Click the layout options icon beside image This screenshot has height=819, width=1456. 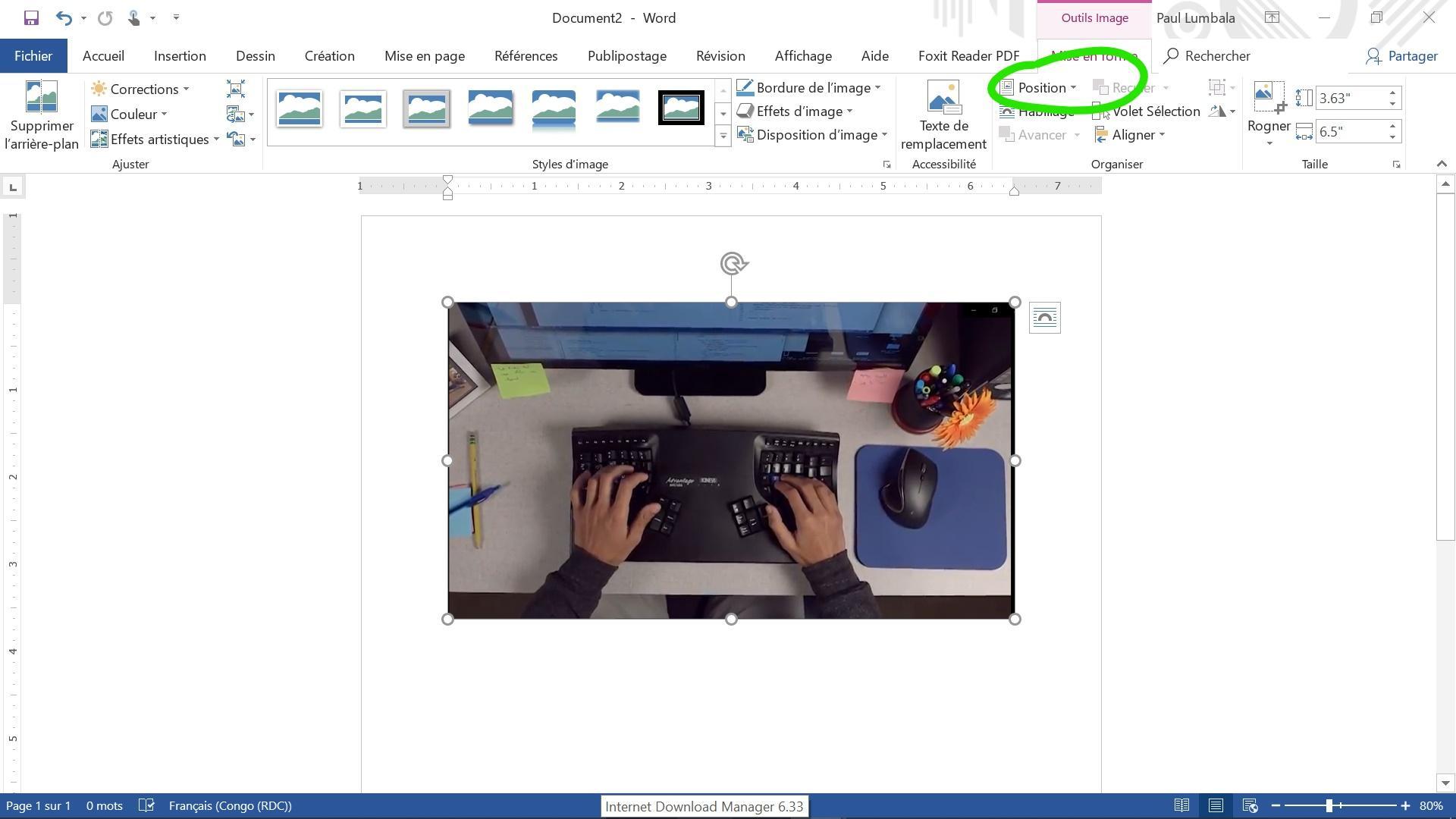tap(1044, 318)
